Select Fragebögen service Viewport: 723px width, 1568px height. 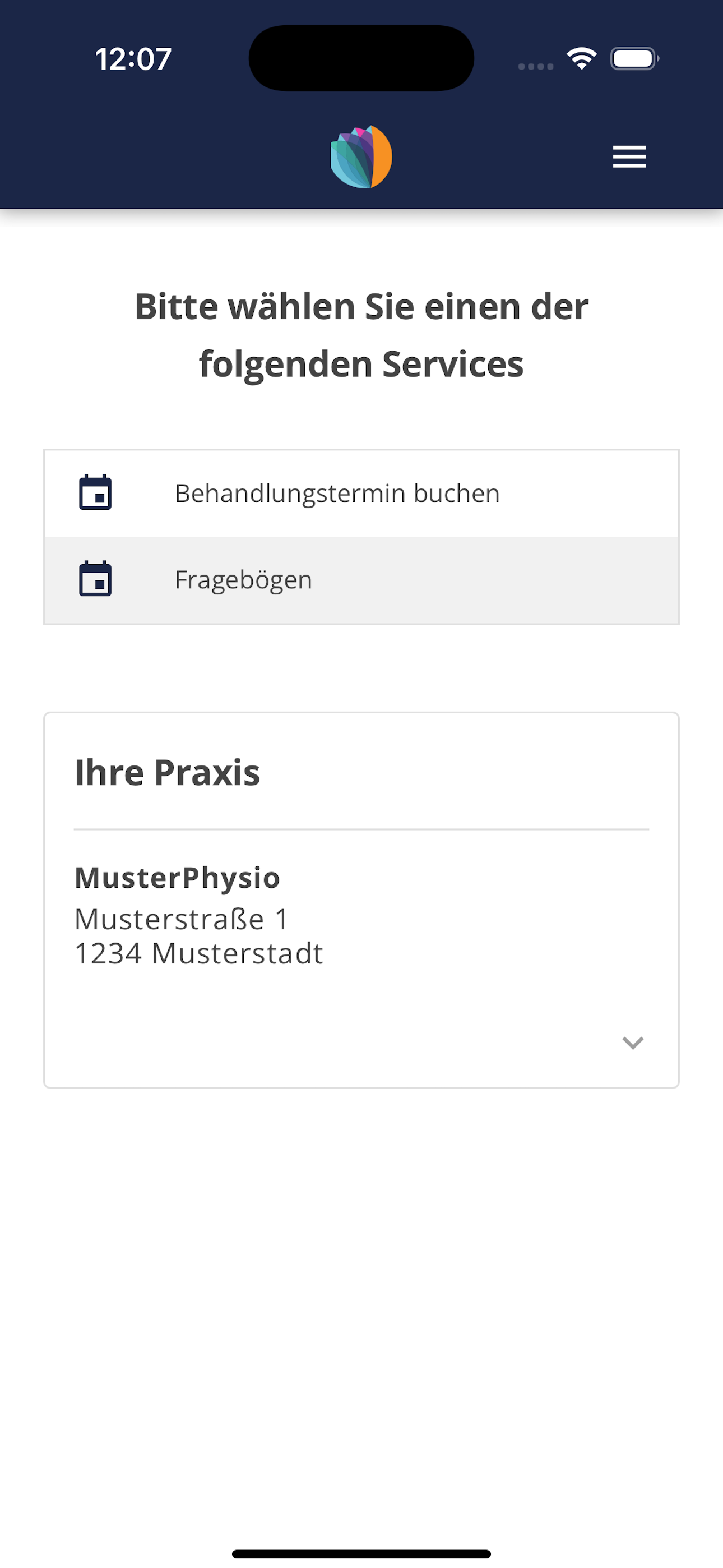[361, 580]
